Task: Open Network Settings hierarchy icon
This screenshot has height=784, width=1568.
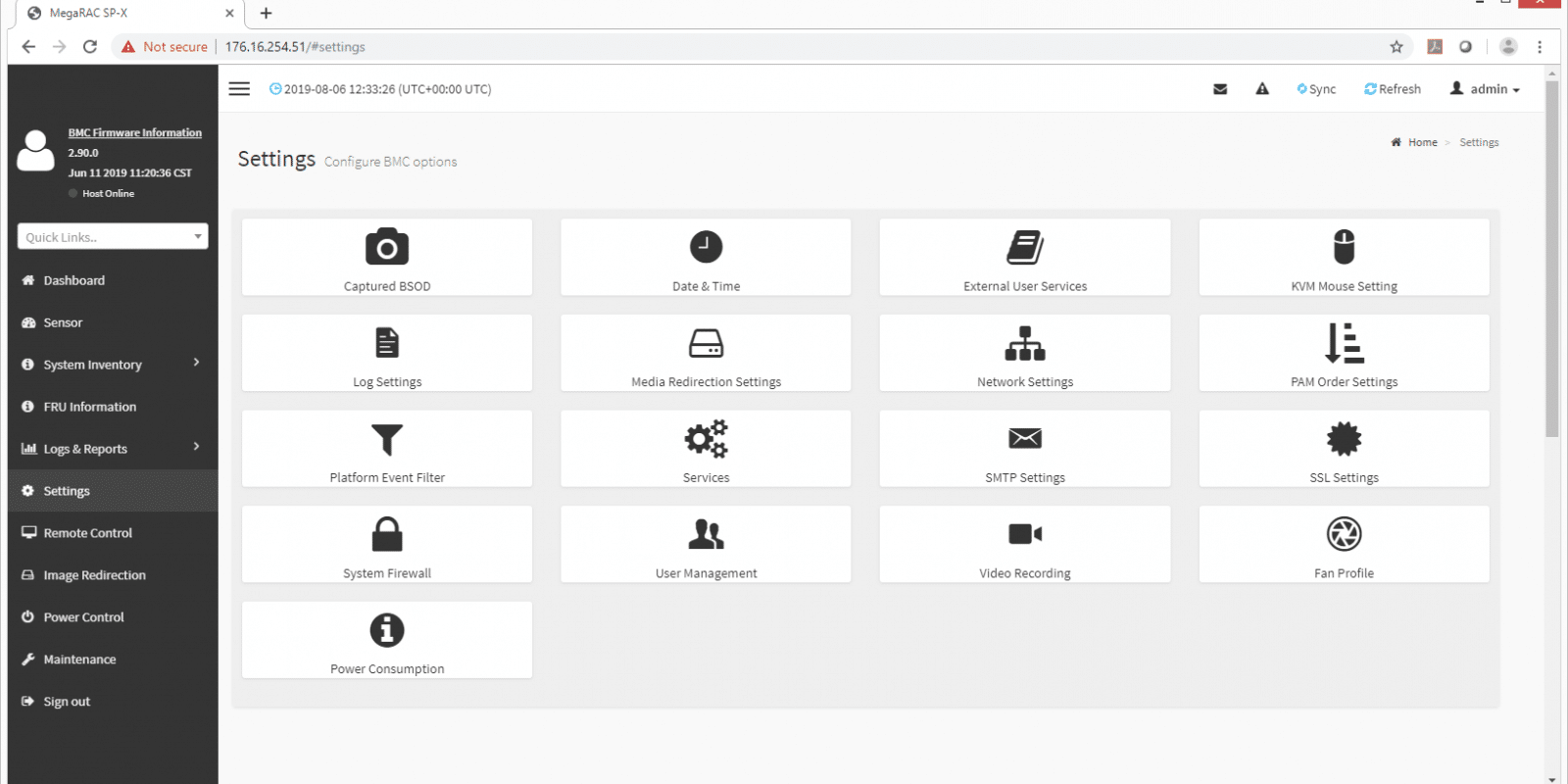Action: pos(1025,343)
